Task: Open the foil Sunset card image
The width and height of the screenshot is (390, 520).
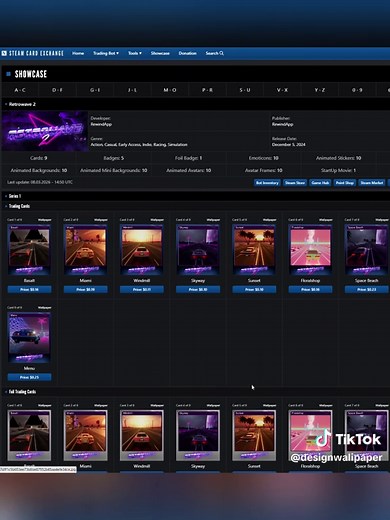Action: point(254,435)
